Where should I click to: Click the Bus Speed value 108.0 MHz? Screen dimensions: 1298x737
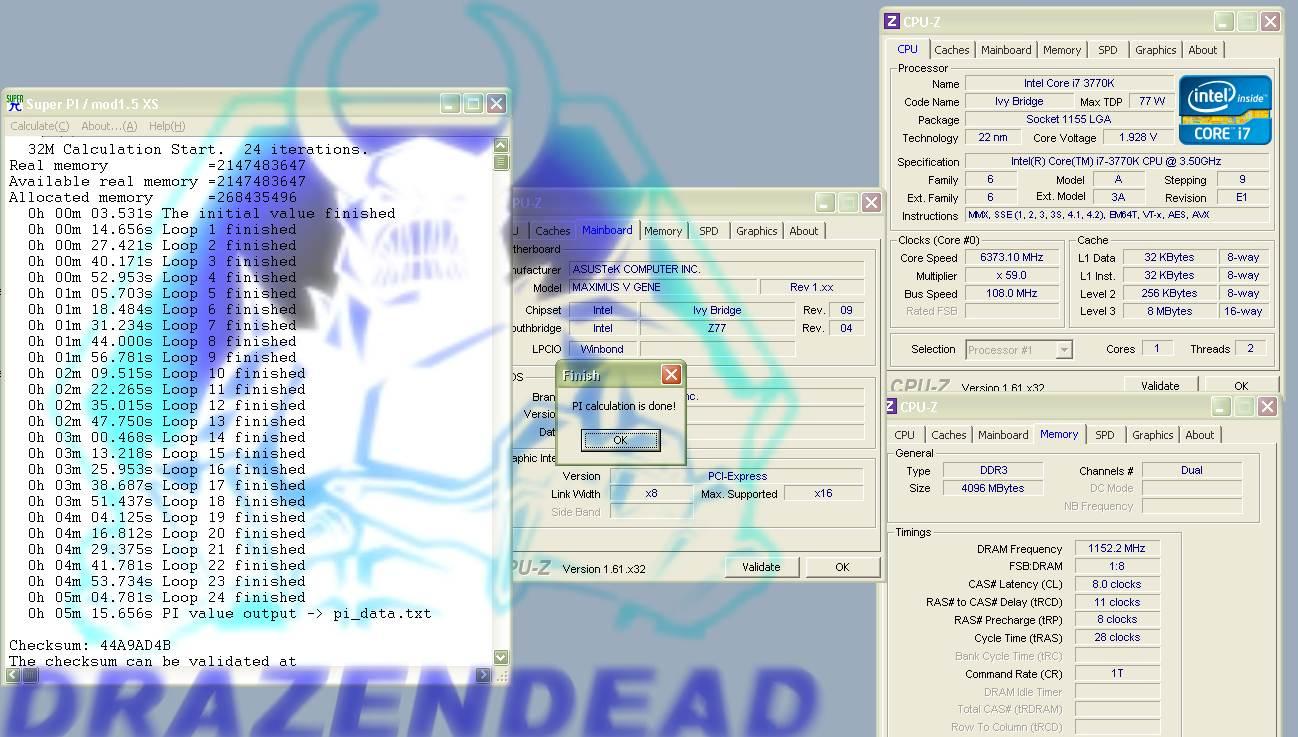tap(1012, 294)
